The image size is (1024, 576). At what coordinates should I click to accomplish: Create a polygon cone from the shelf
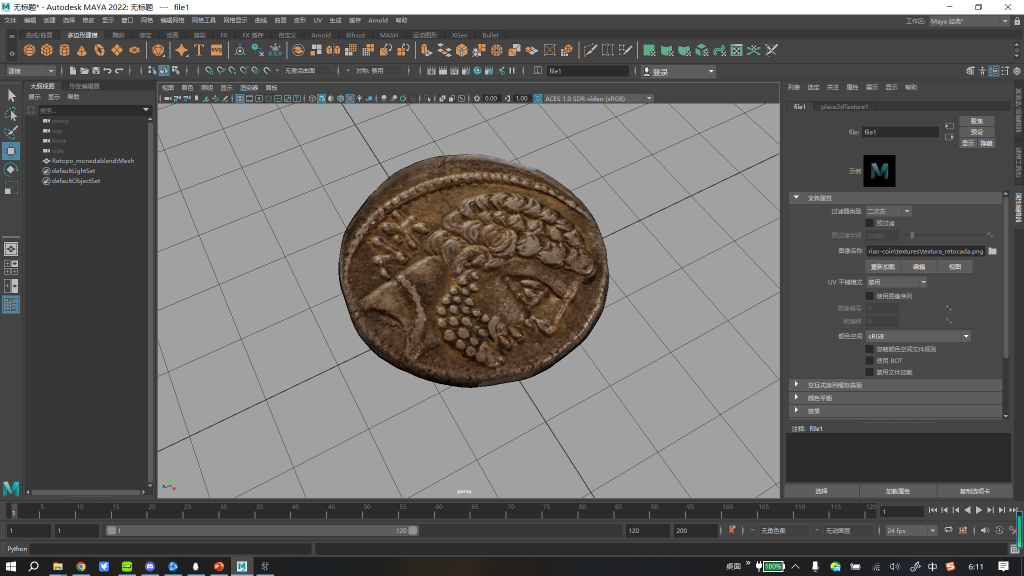82,50
